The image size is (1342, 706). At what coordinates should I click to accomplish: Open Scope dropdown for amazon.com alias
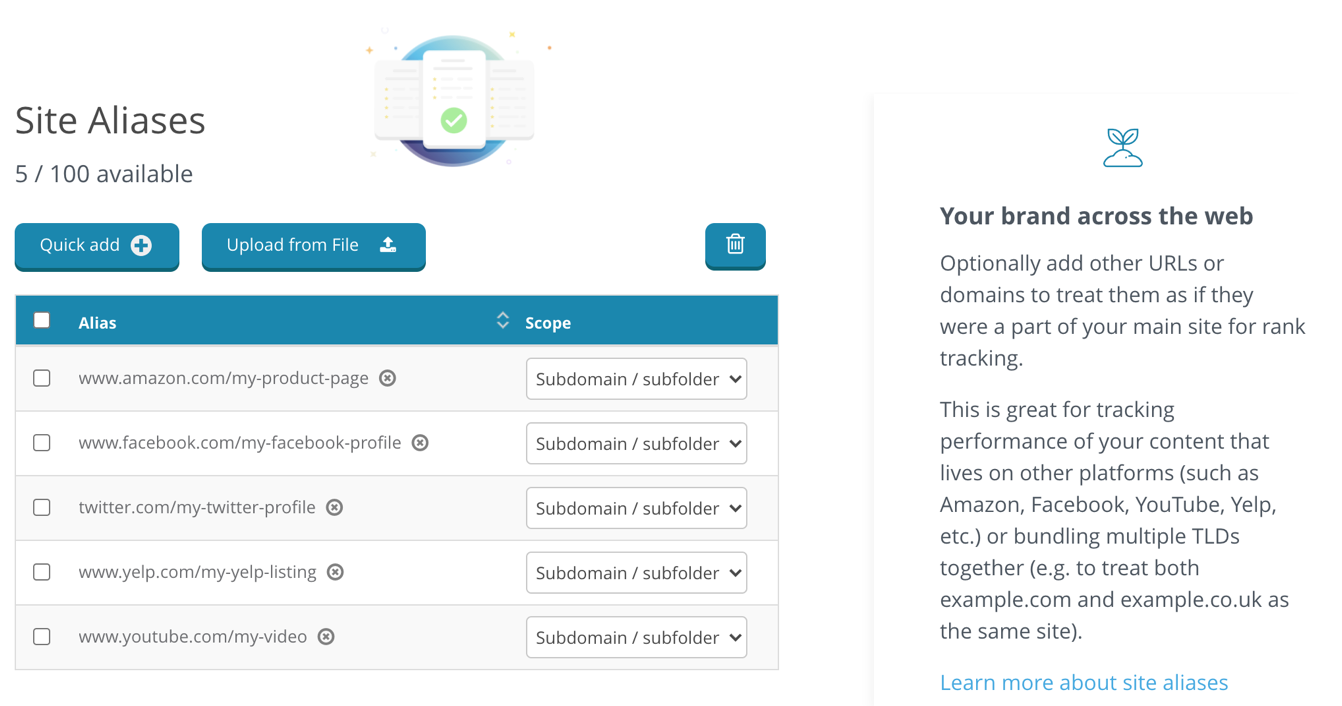point(636,379)
